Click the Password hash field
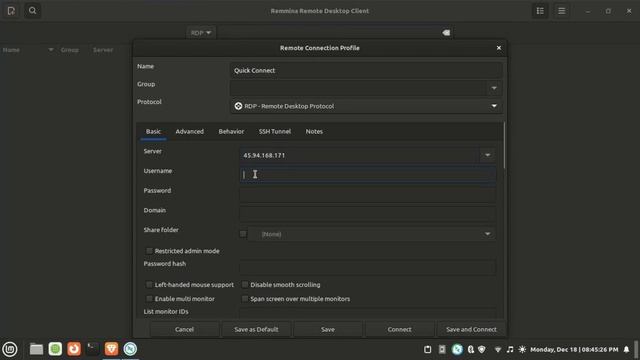640x360 pixels. (x=368, y=267)
